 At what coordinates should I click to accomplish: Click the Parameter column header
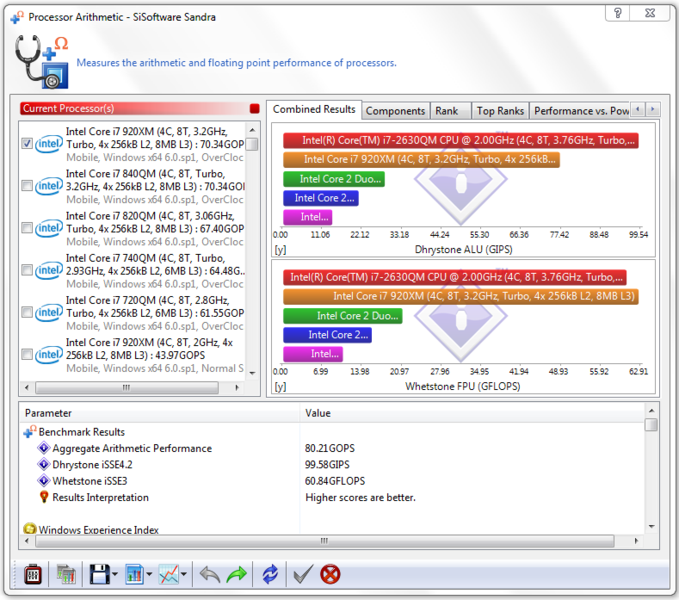click(x=159, y=413)
